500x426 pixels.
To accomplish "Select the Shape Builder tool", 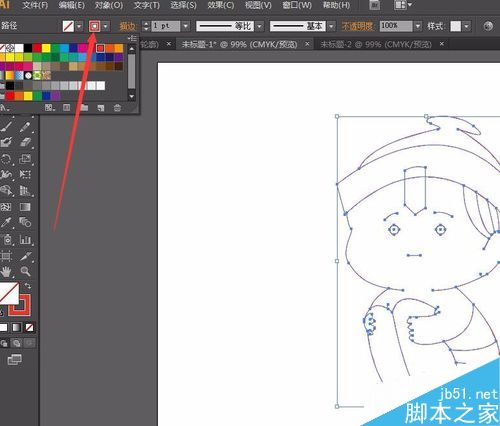I will (x=7, y=190).
